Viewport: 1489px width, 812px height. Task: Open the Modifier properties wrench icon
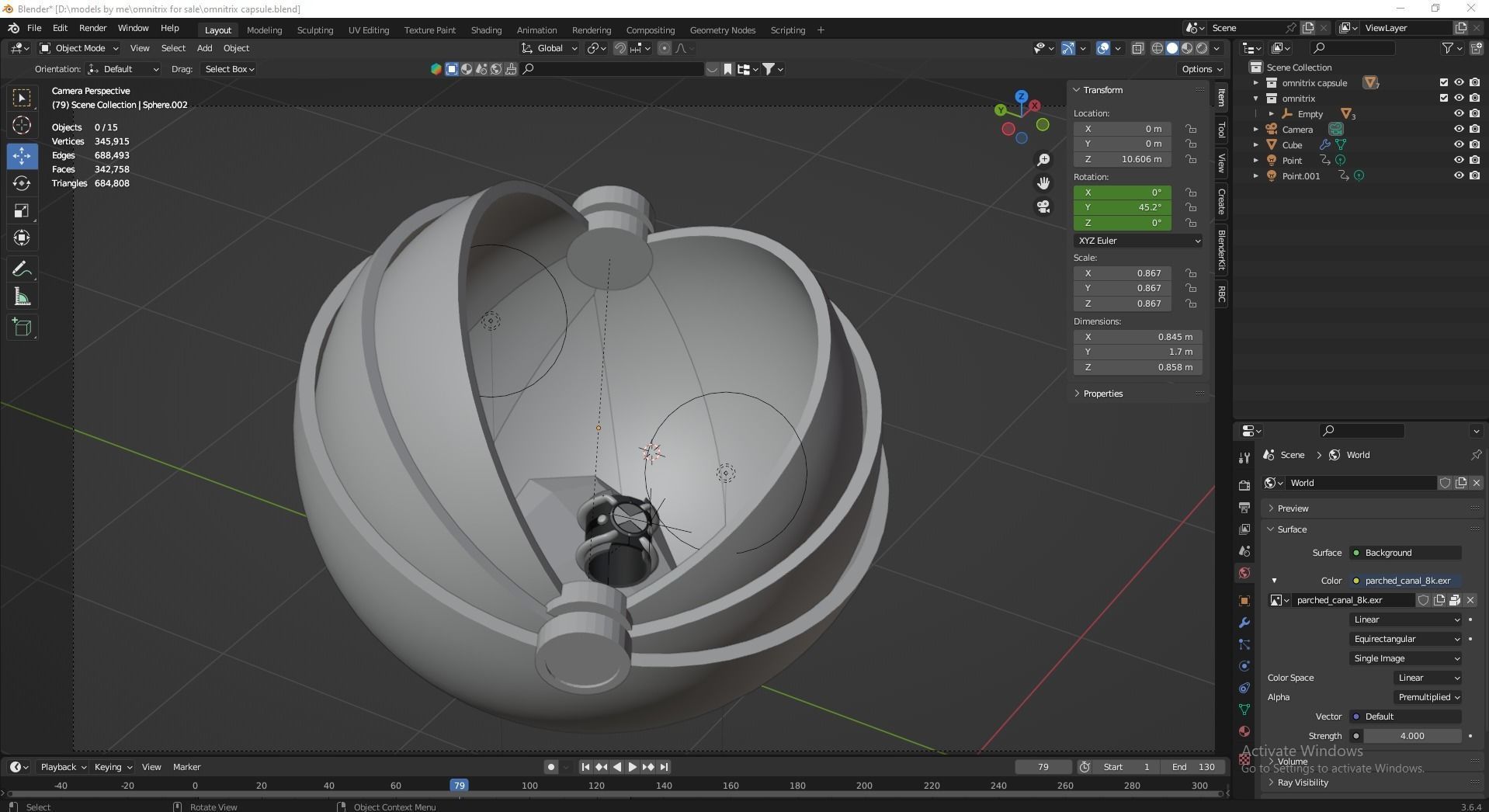tap(1244, 623)
